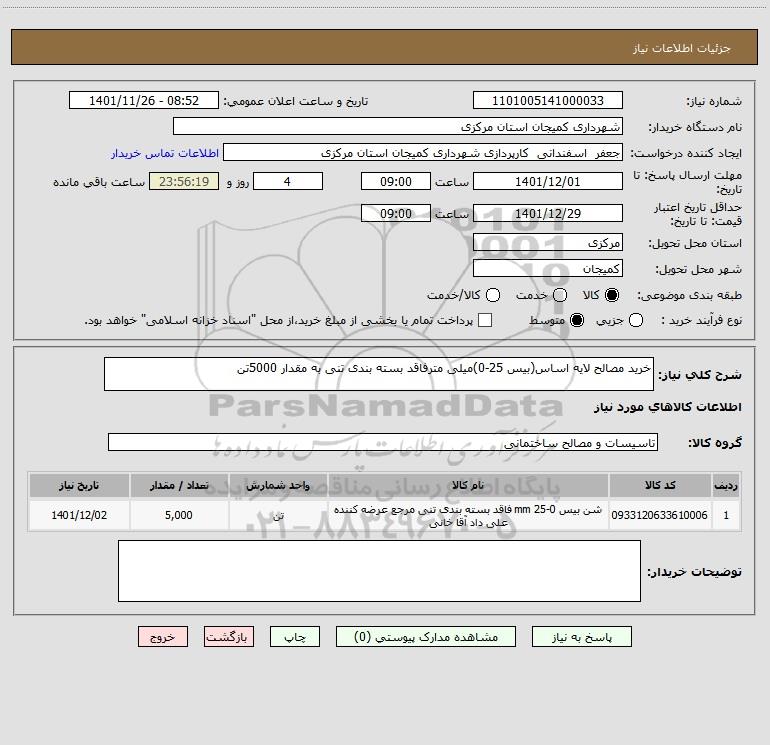Click the نام کالا column header
Screen dimensions: 770x745
[x=468, y=486]
